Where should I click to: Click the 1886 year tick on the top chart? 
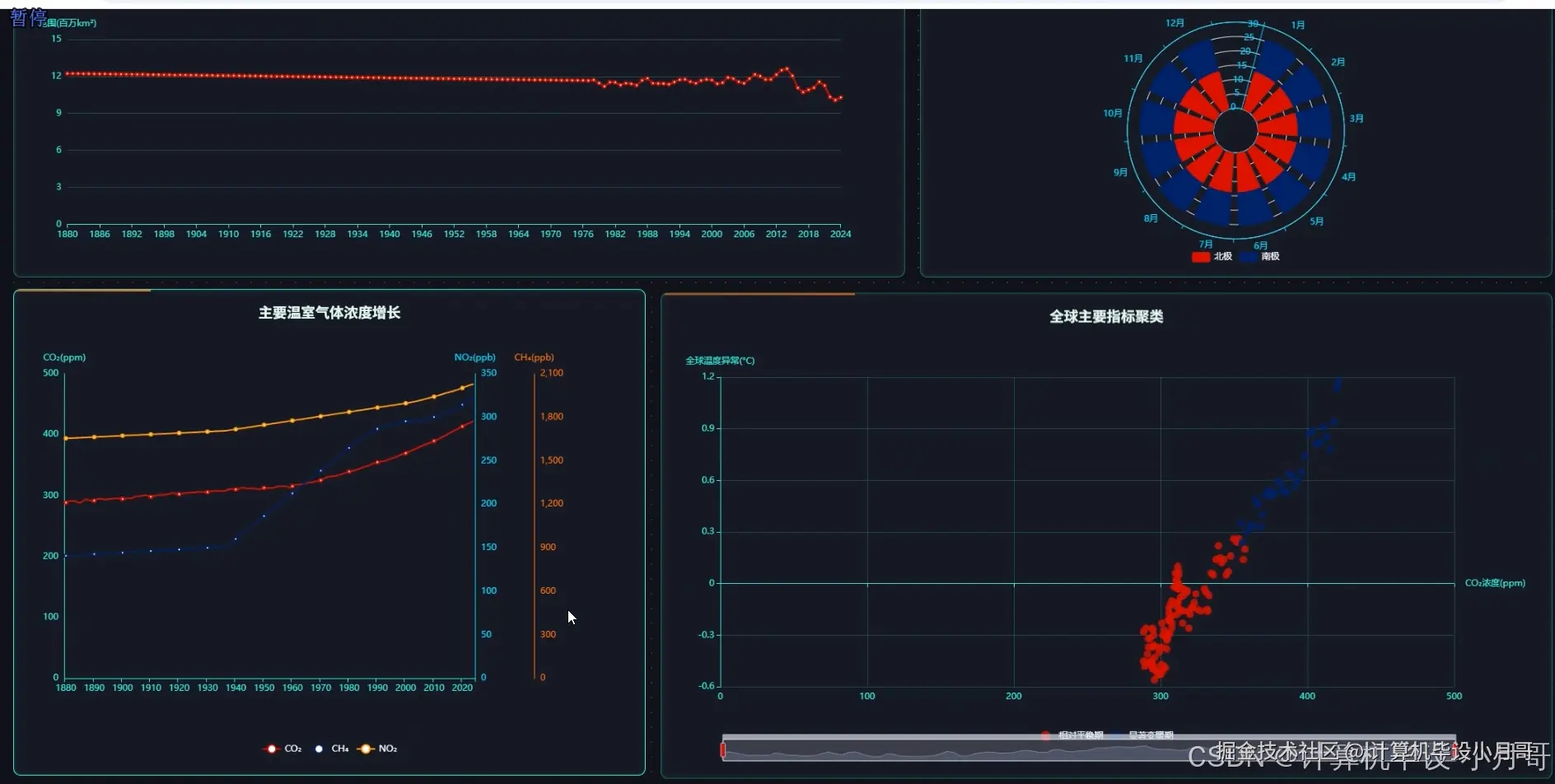pos(100,235)
